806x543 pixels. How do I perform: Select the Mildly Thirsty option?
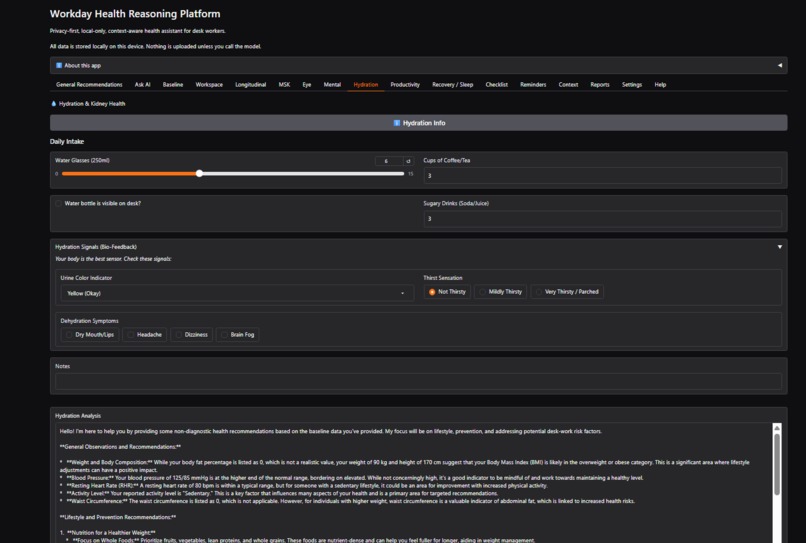click(500, 292)
